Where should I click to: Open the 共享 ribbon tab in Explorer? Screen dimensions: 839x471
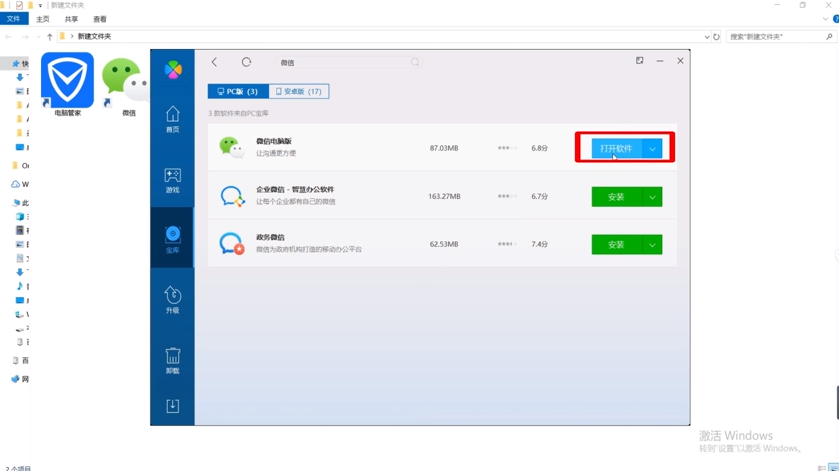tap(71, 19)
